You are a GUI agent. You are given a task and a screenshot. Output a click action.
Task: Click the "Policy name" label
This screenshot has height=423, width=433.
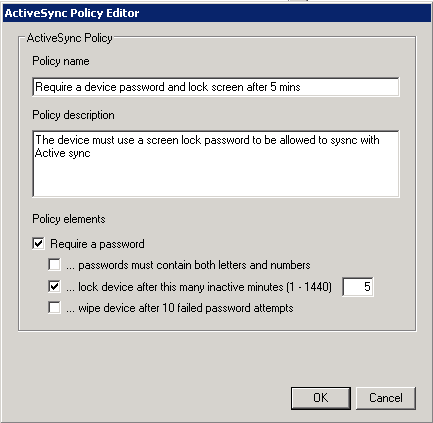tap(61, 61)
